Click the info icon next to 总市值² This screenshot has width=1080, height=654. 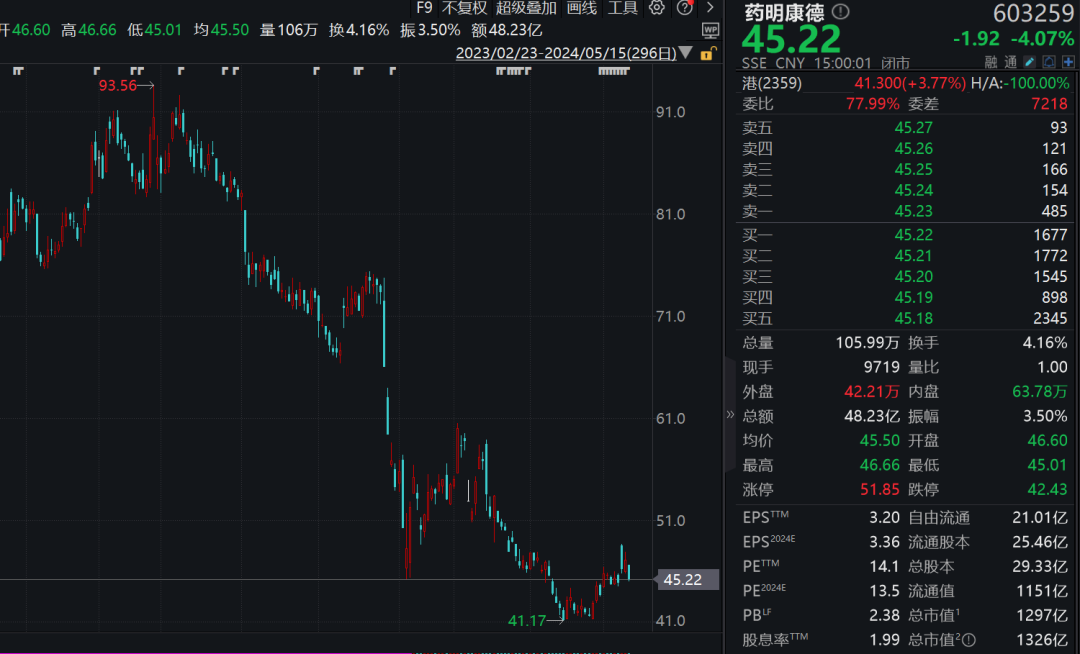968,640
